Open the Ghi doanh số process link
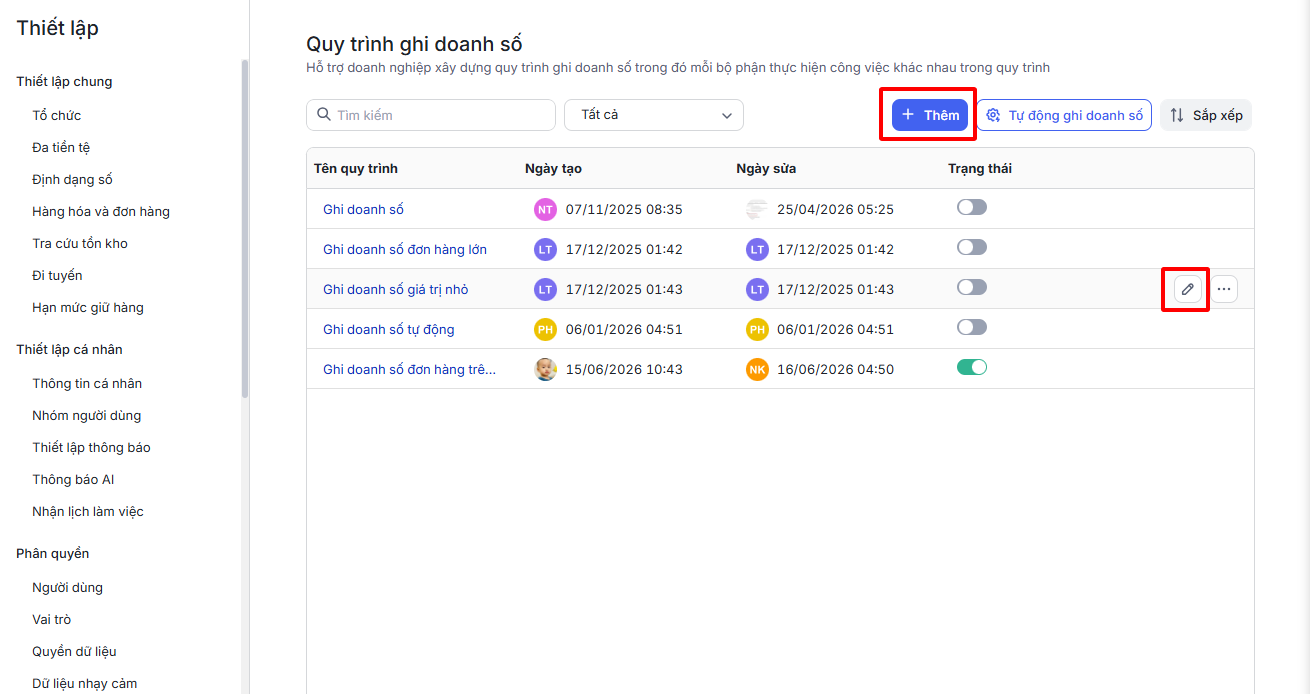This screenshot has height=694, width=1310. coord(363,209)
